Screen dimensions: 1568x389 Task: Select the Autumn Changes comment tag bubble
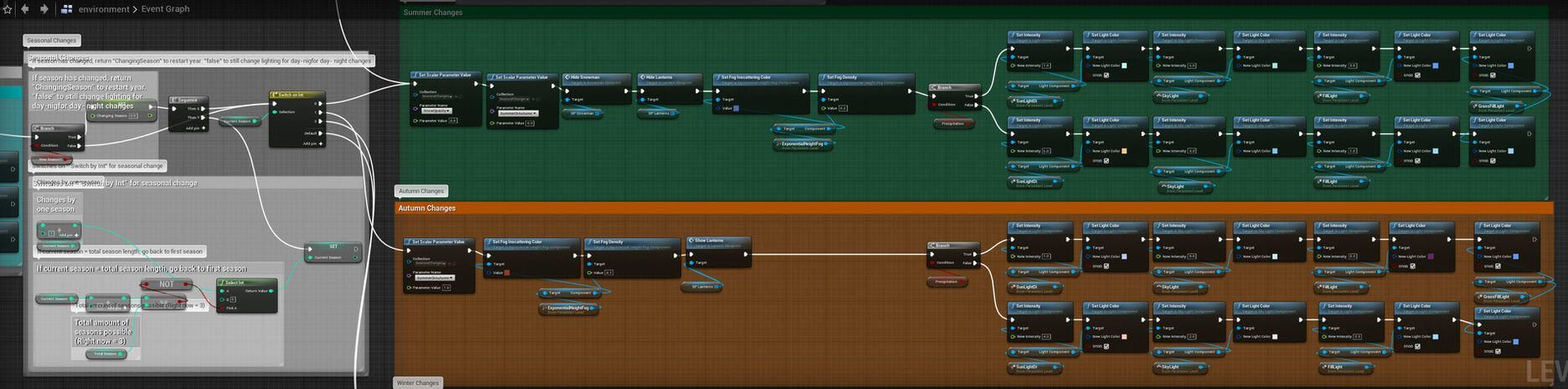(421, 191)
